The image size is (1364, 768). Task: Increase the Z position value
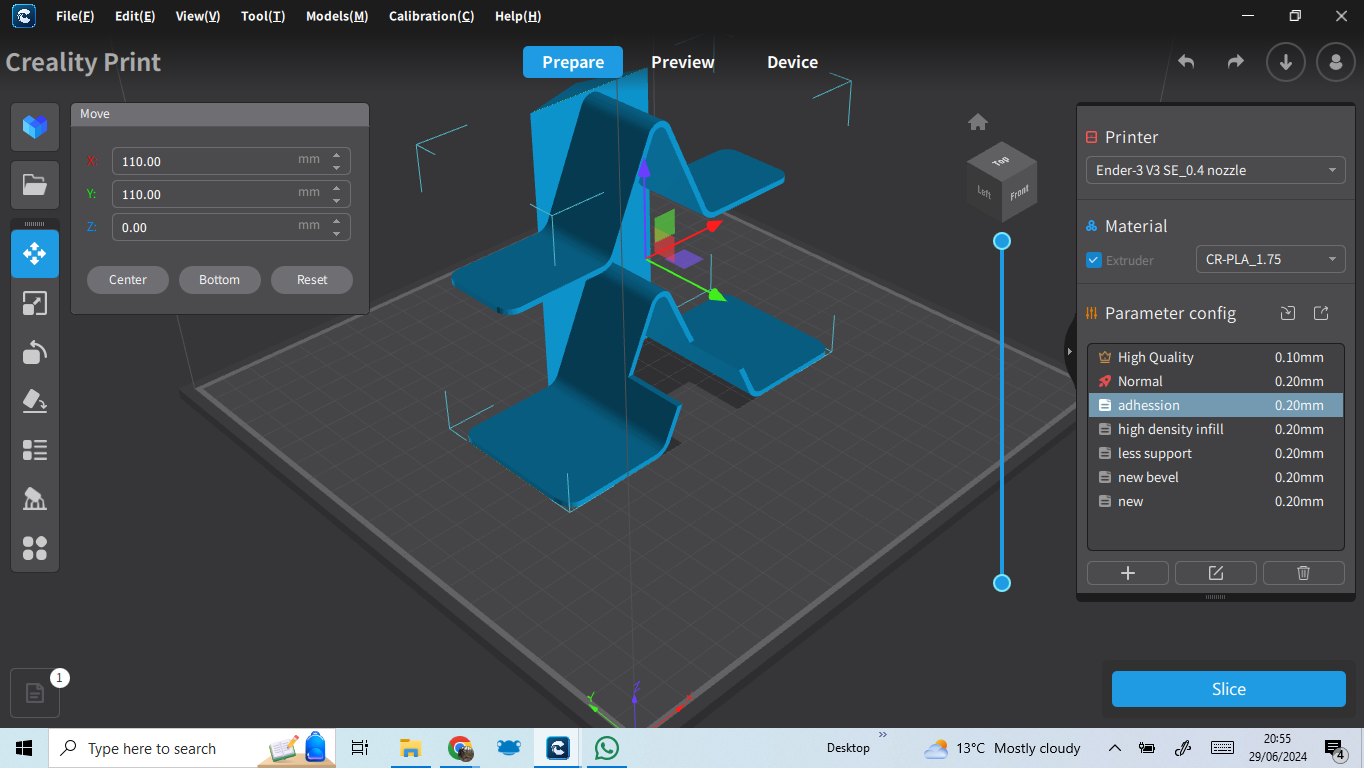337,221
